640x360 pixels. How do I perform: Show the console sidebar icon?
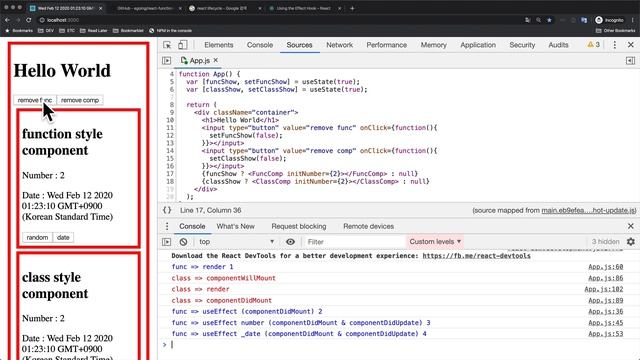[167, 242]
